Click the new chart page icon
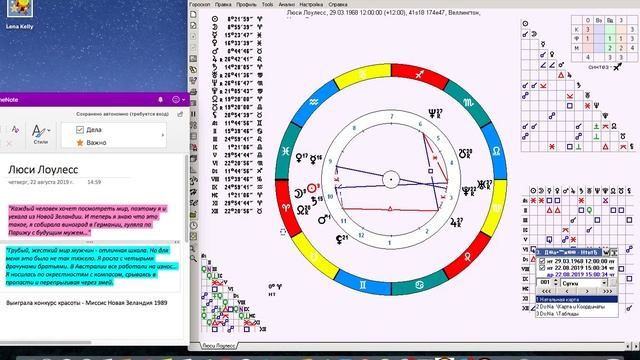This screenshot has height=360, width=640. (193, 15)
